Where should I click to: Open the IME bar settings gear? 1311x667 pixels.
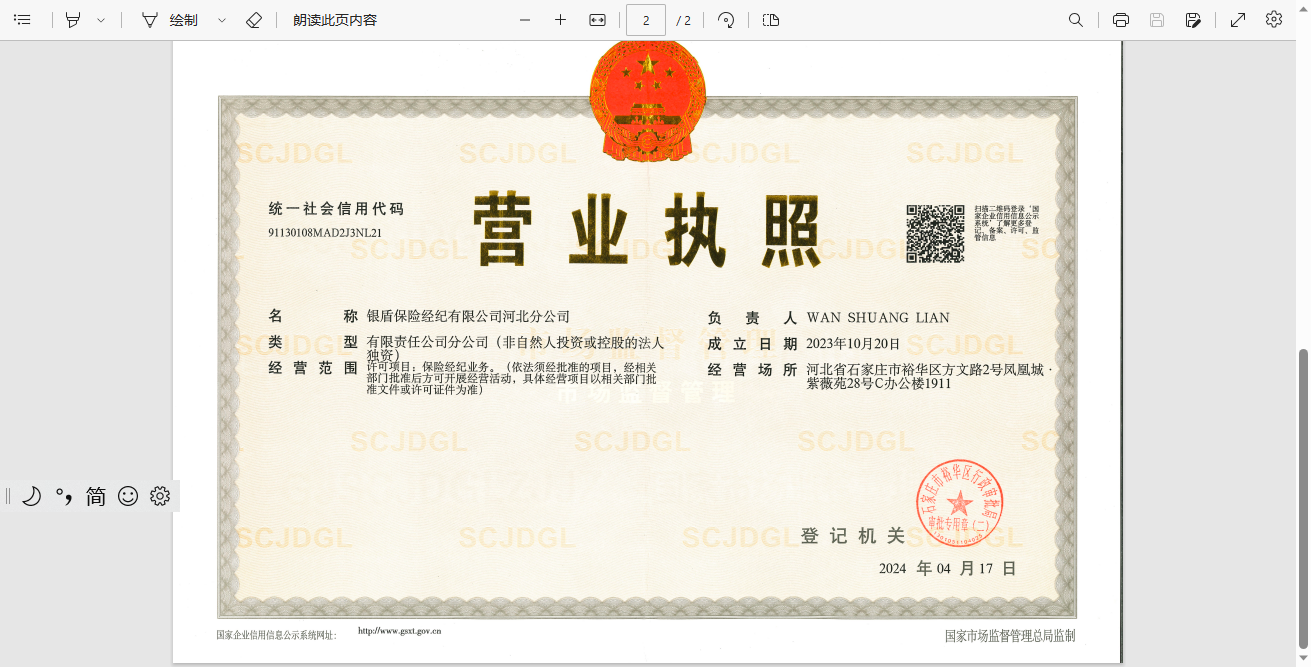click(160, 496)
